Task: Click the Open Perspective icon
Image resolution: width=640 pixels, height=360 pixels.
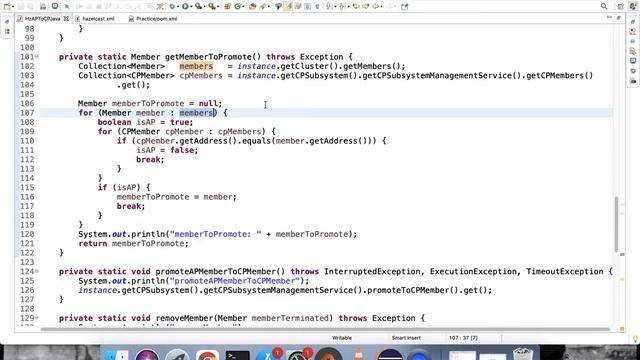Action: pos(620,7)
